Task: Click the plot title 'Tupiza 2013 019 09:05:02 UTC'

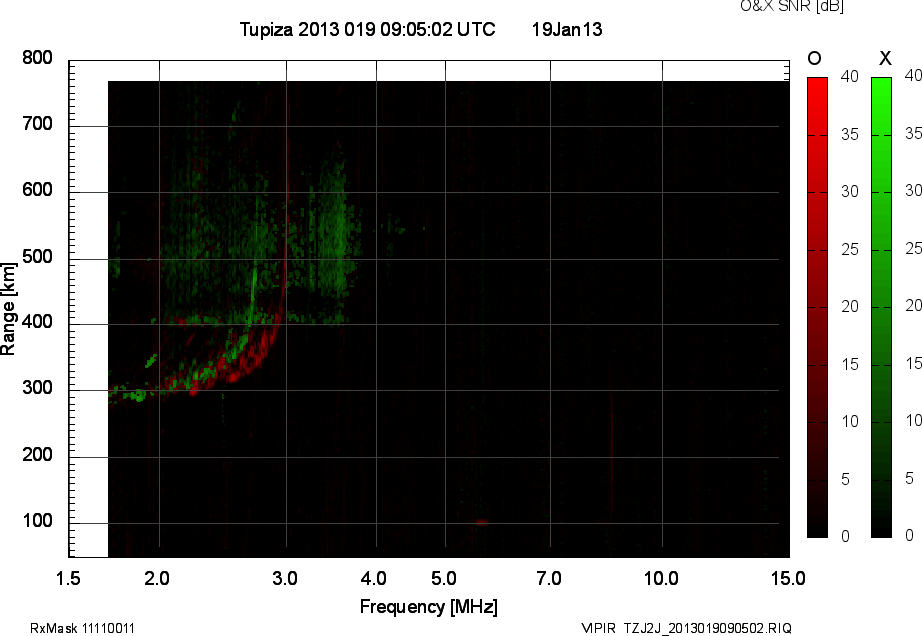Action: tap(367, 30)
